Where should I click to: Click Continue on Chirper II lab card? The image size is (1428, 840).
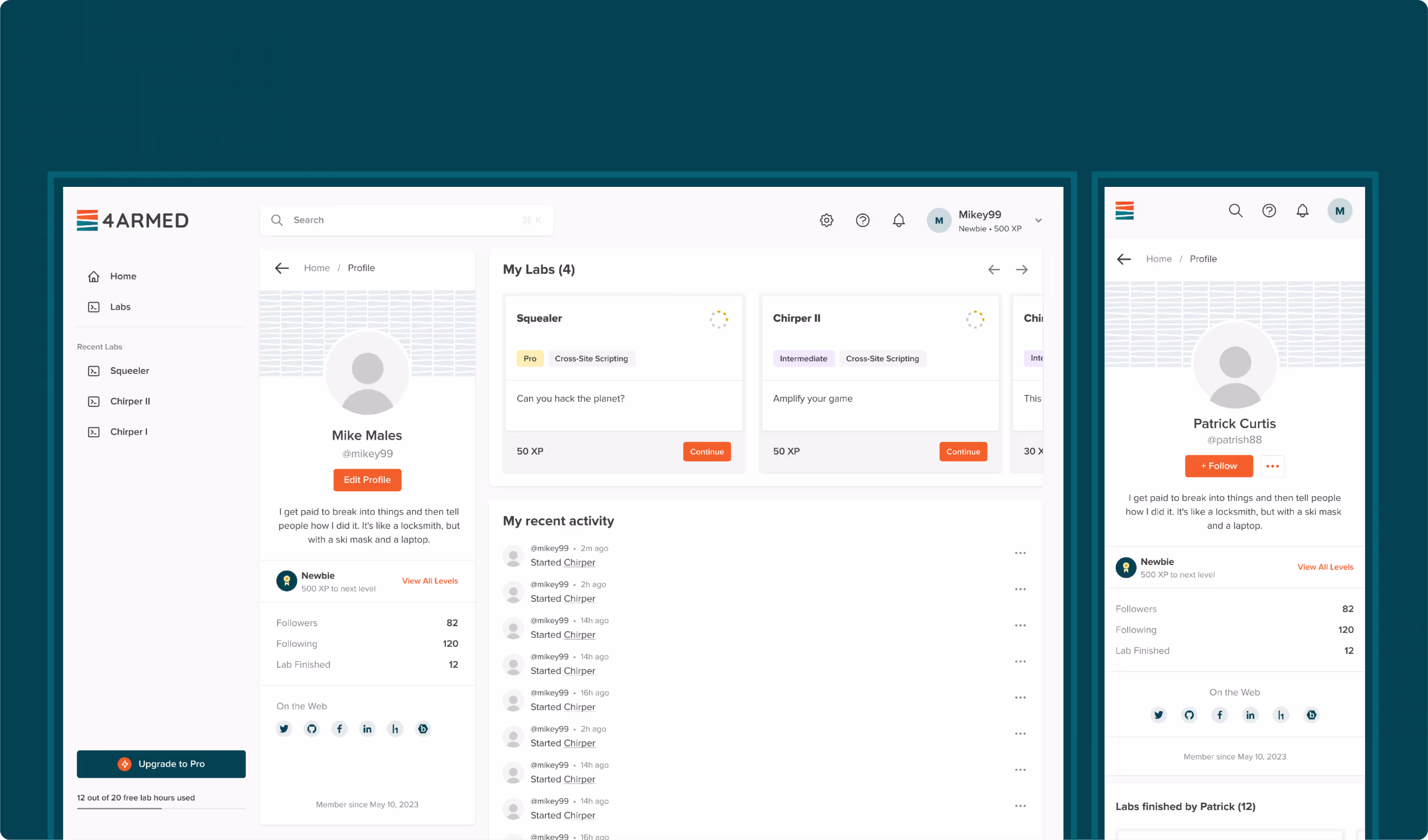point(963,451)
